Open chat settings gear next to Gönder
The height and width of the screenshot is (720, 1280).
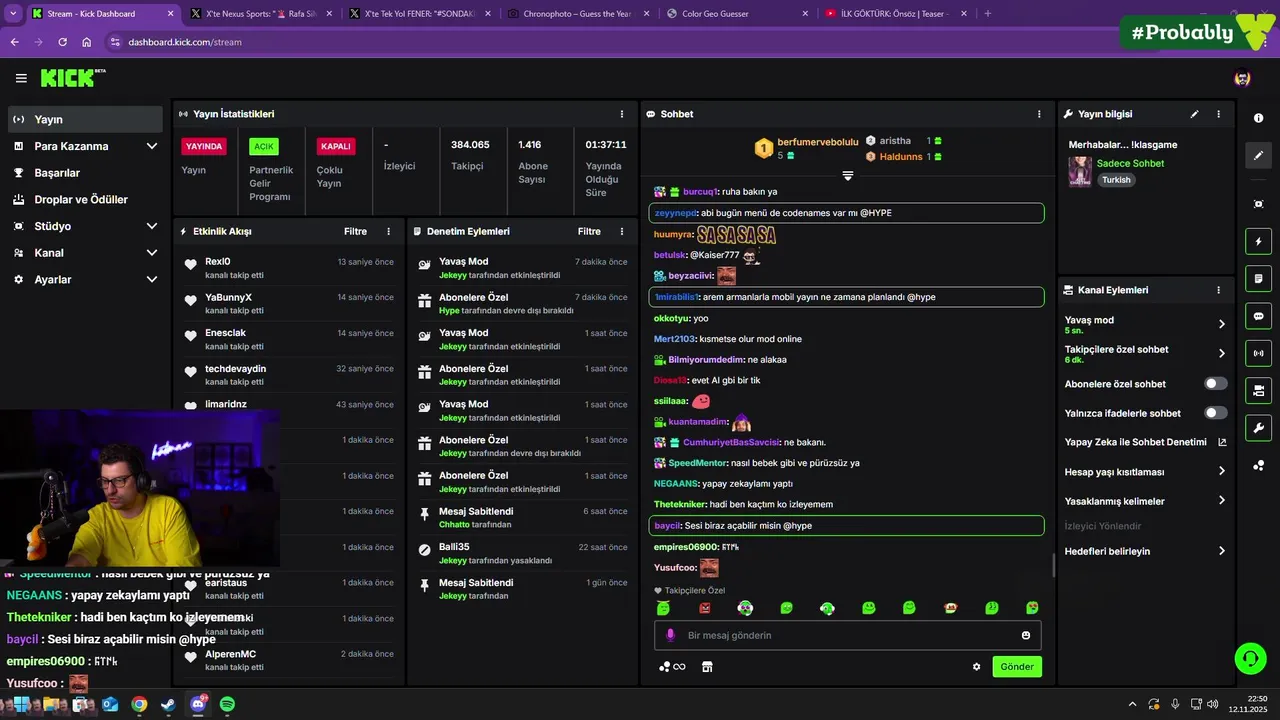pos(977,667)
